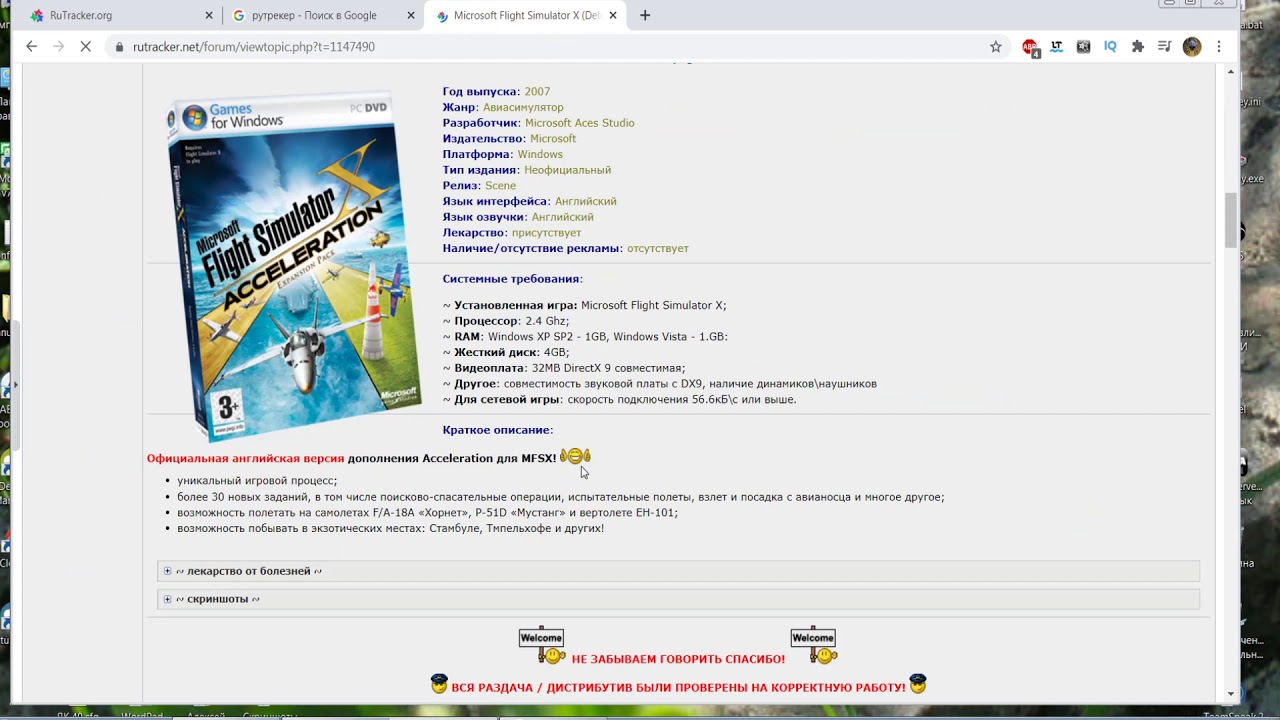The height and width of the screenshot is (720, 1280).
Task: Click the smiley next to MFSX text
Action: [575, 456]
